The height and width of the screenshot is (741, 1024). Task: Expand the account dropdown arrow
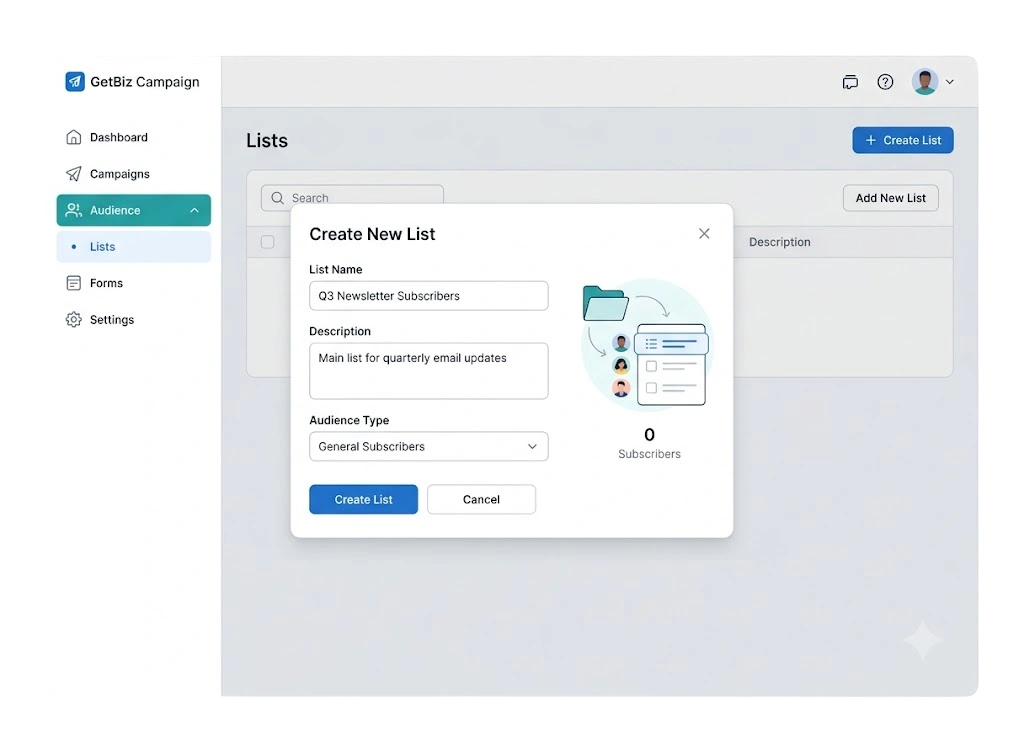[950, 82]
